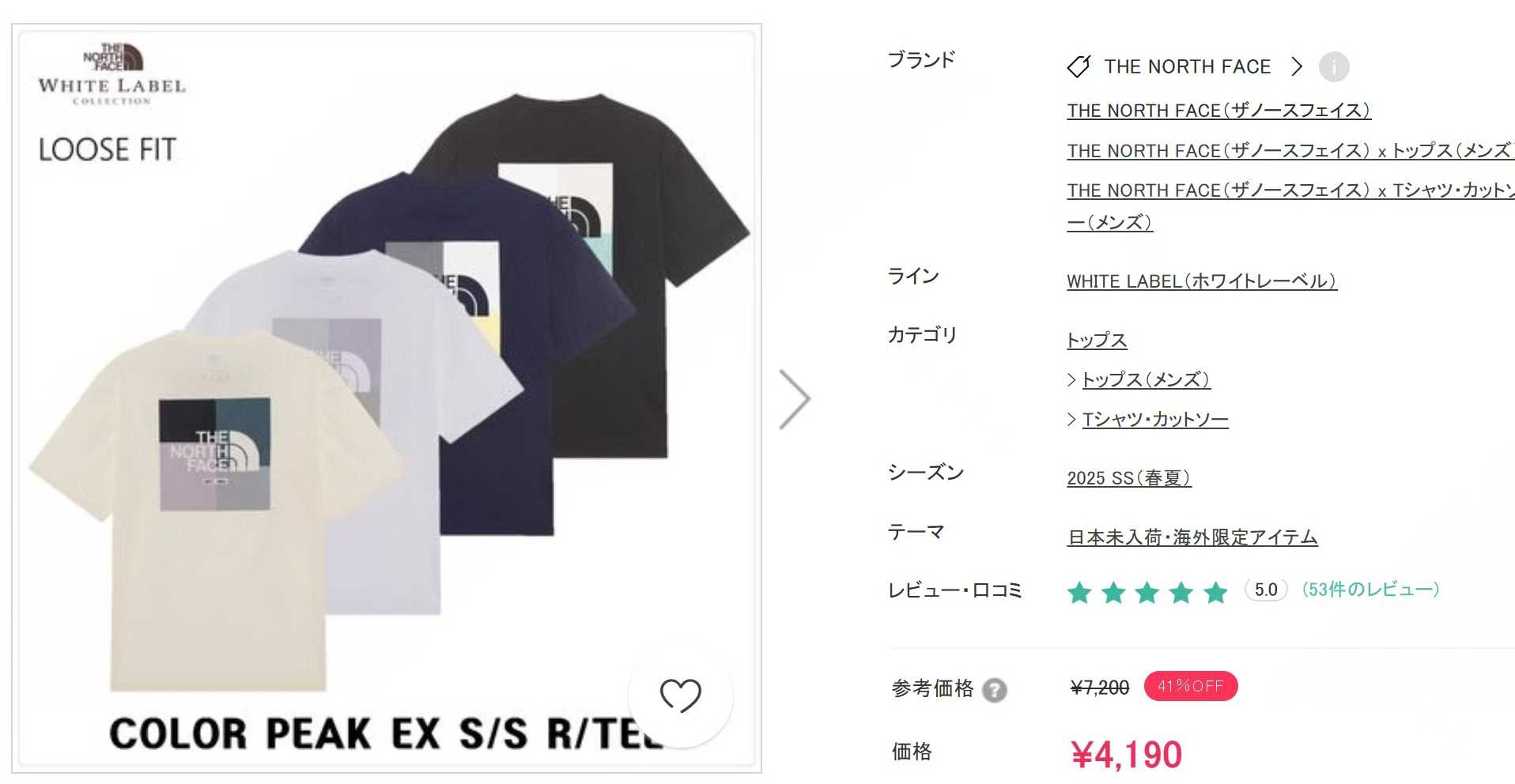Open North Face x Tシャツ・カットソー link
The width and height of the screenshot is (1515, 784).
[x=1290, y=205]
